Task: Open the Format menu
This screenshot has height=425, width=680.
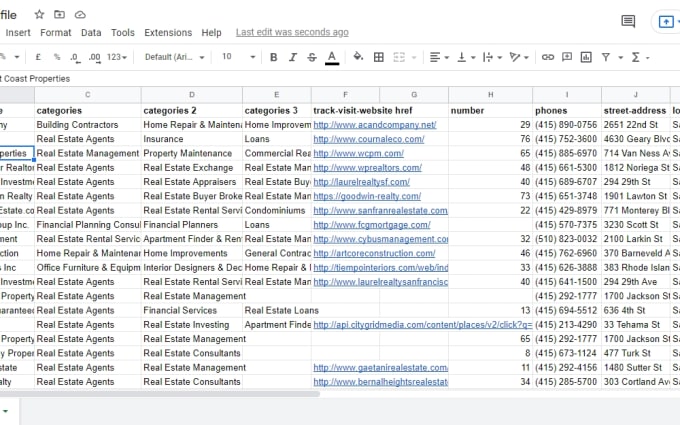Action: [x=56, y=33]
